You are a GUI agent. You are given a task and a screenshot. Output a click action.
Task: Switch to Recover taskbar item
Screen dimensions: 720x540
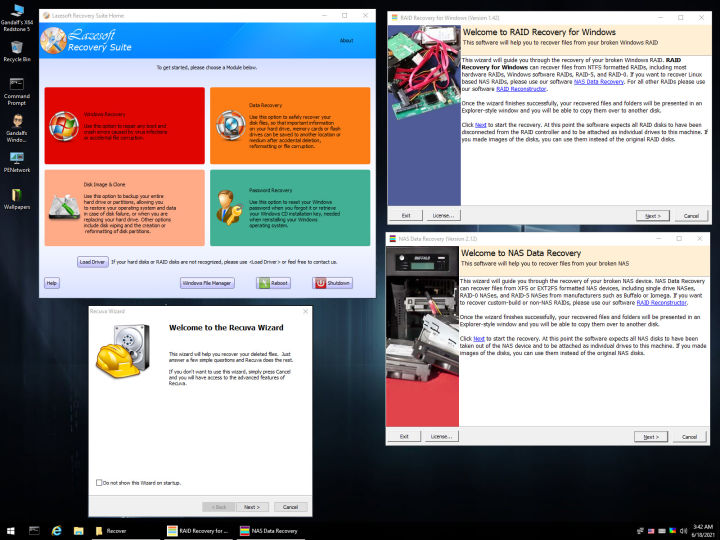[125, 531]
